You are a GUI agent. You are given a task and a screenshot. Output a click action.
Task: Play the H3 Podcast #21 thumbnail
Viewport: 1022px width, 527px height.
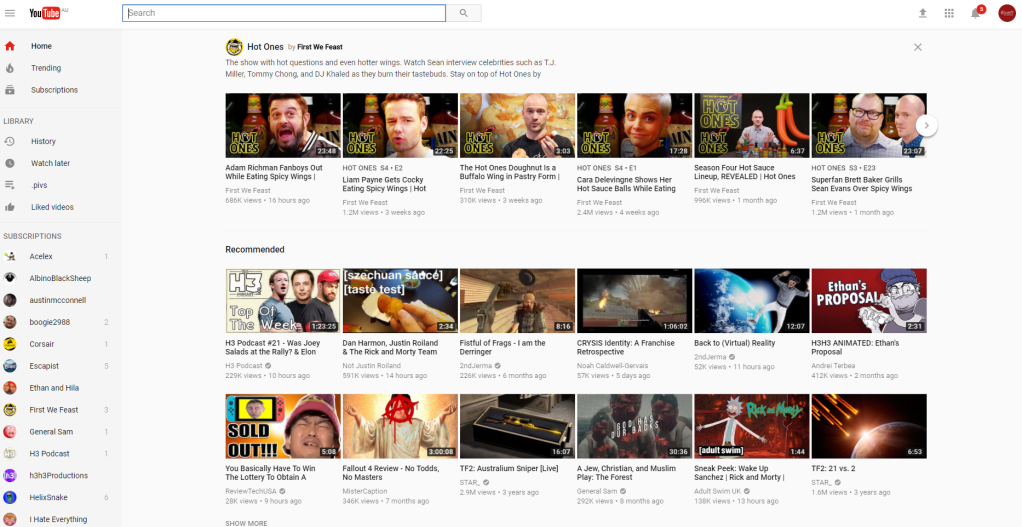tap(282, 300)
